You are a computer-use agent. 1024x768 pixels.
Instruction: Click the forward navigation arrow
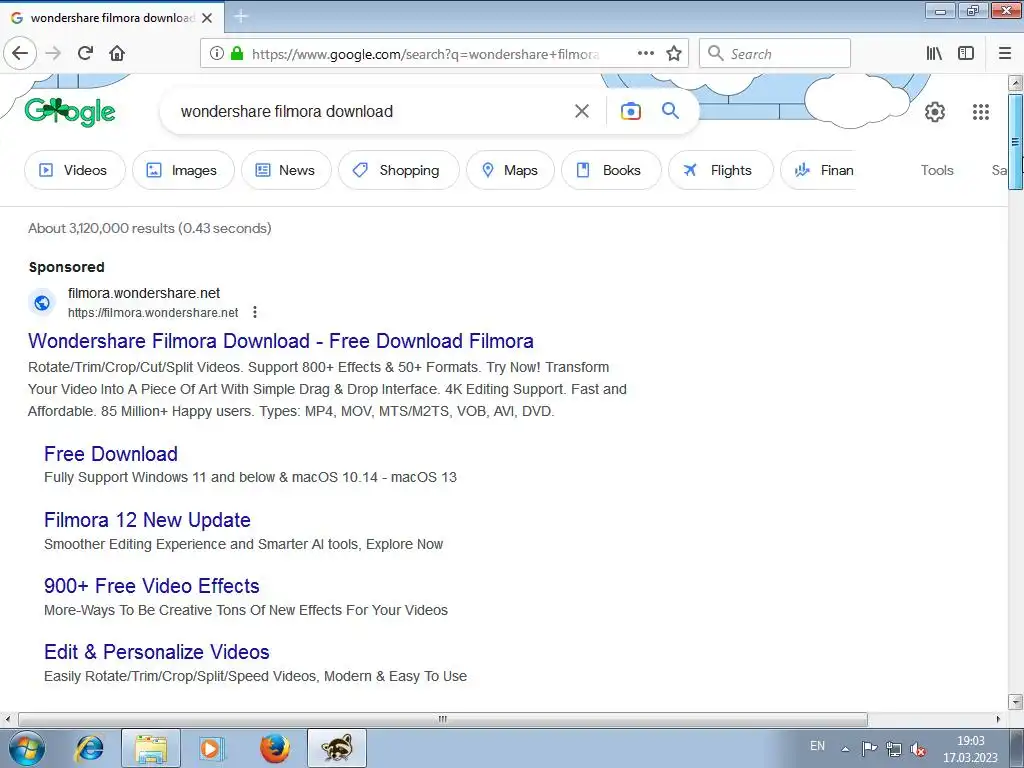53,54
